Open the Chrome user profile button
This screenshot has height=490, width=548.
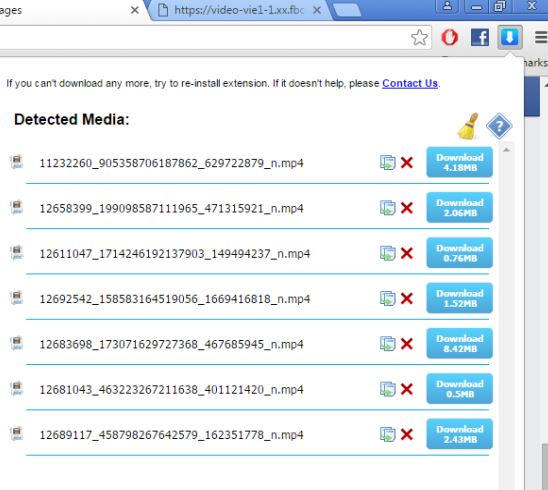coord(447,6)
